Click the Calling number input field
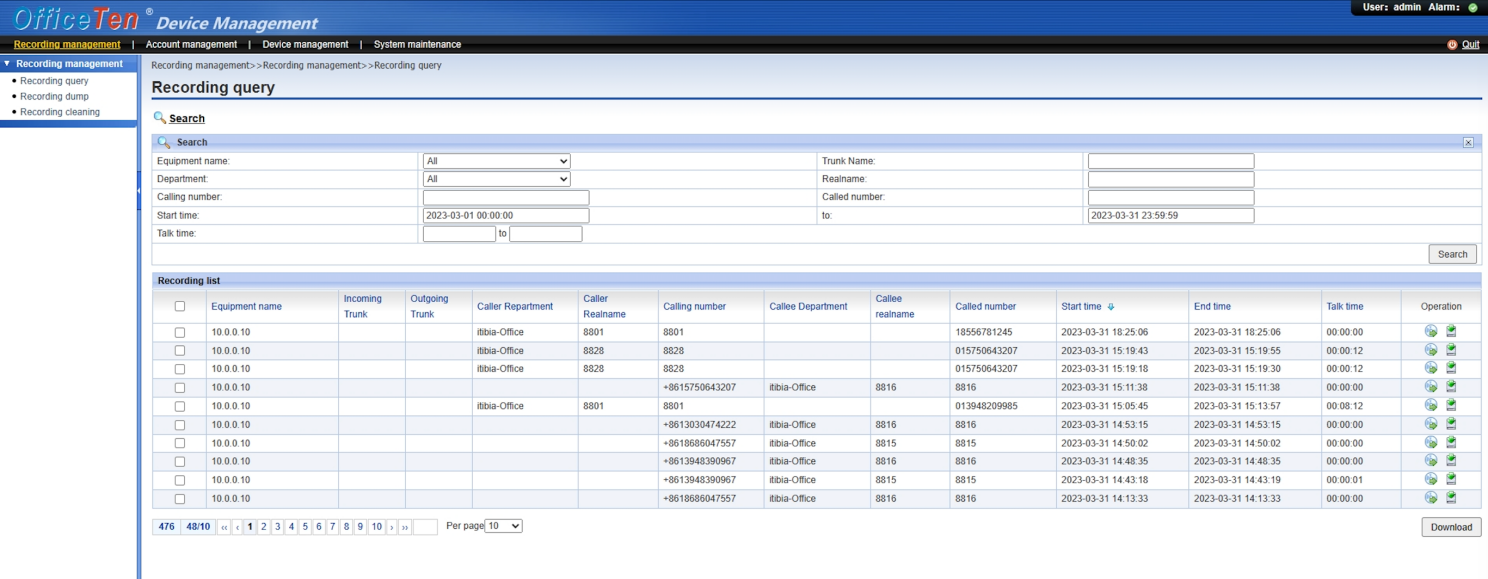 tap(506, 198)
